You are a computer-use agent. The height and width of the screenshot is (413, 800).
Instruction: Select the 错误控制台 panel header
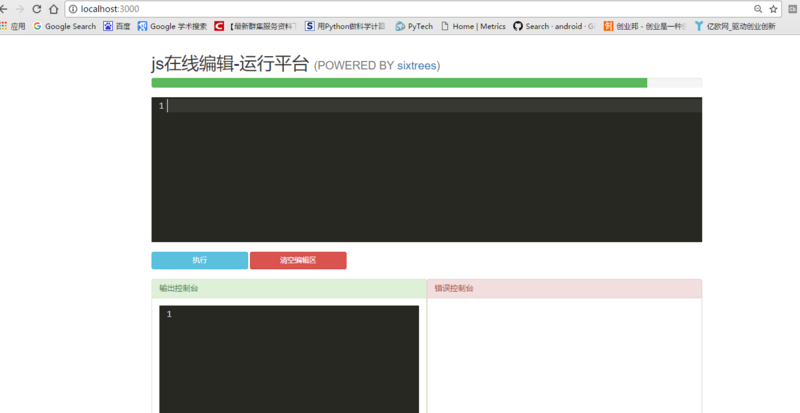click(564, 288)
